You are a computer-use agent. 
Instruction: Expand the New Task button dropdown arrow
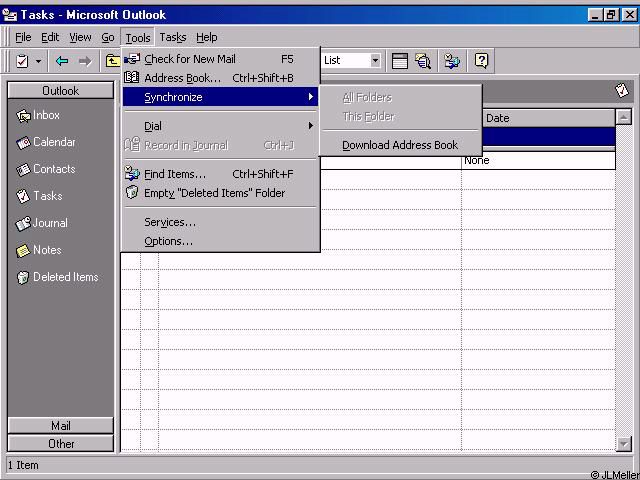tap(39, 61)
